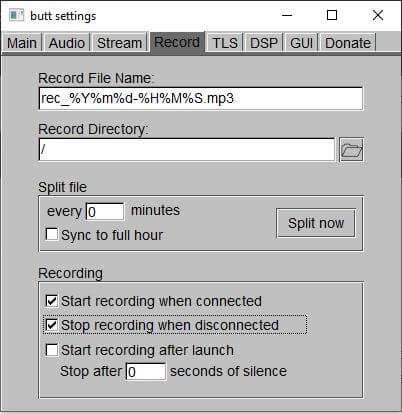This screenshot has width=402, height=414.
Task: Uncheck Start recording when connected
Action: (x=51, y=301)
